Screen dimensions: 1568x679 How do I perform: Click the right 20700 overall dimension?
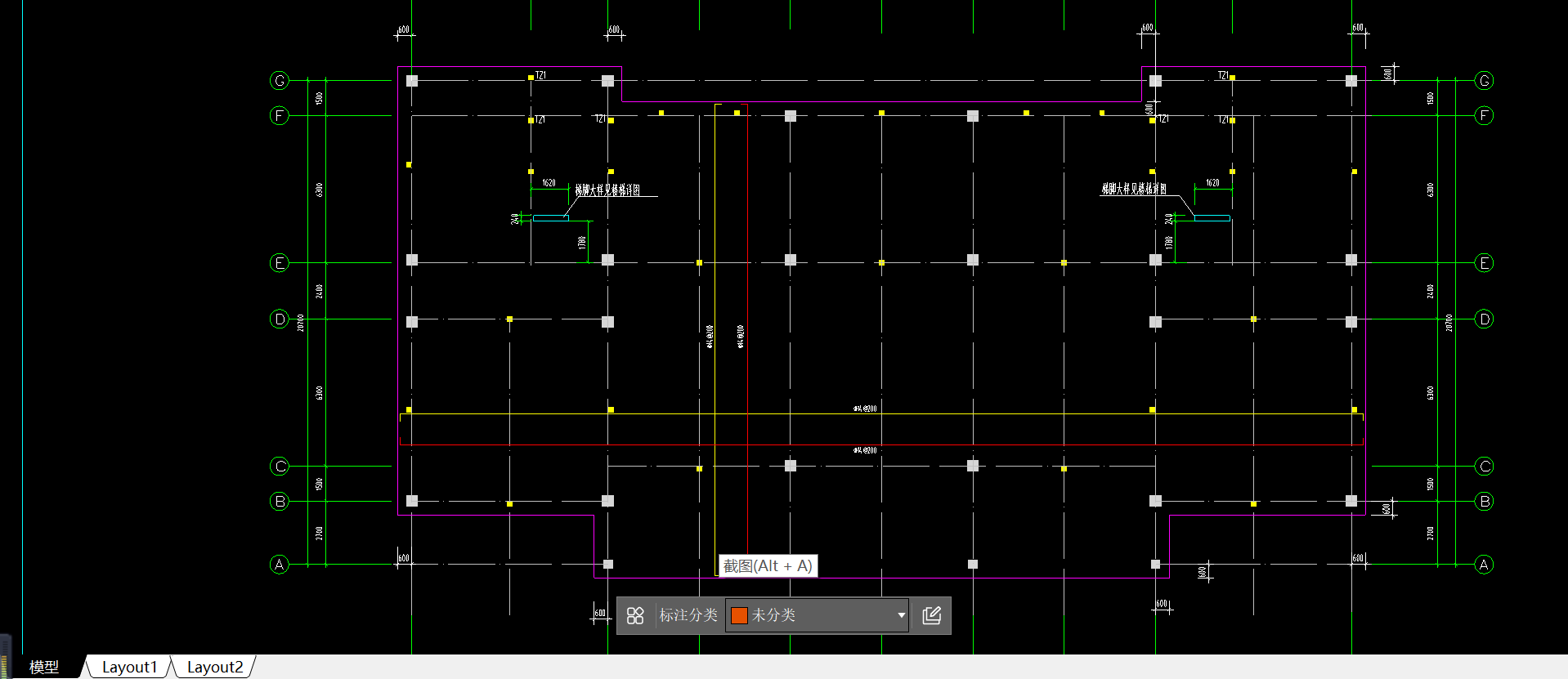(1449, 322)
